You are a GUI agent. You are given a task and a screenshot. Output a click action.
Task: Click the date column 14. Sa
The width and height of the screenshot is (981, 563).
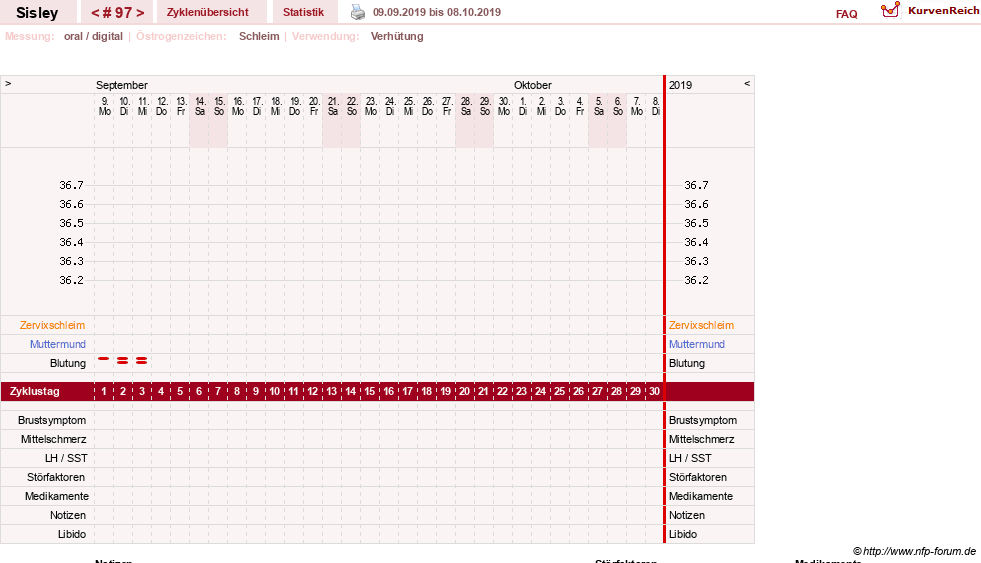200,106
